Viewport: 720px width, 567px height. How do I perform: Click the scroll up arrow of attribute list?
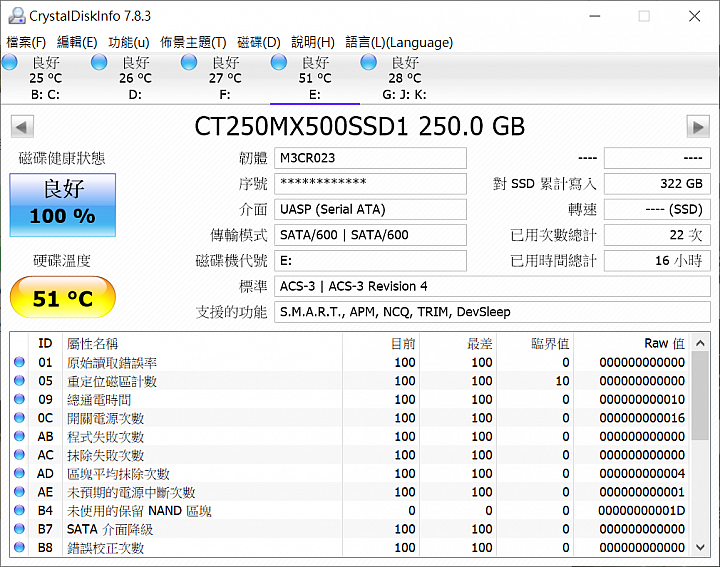click(700, 343)
